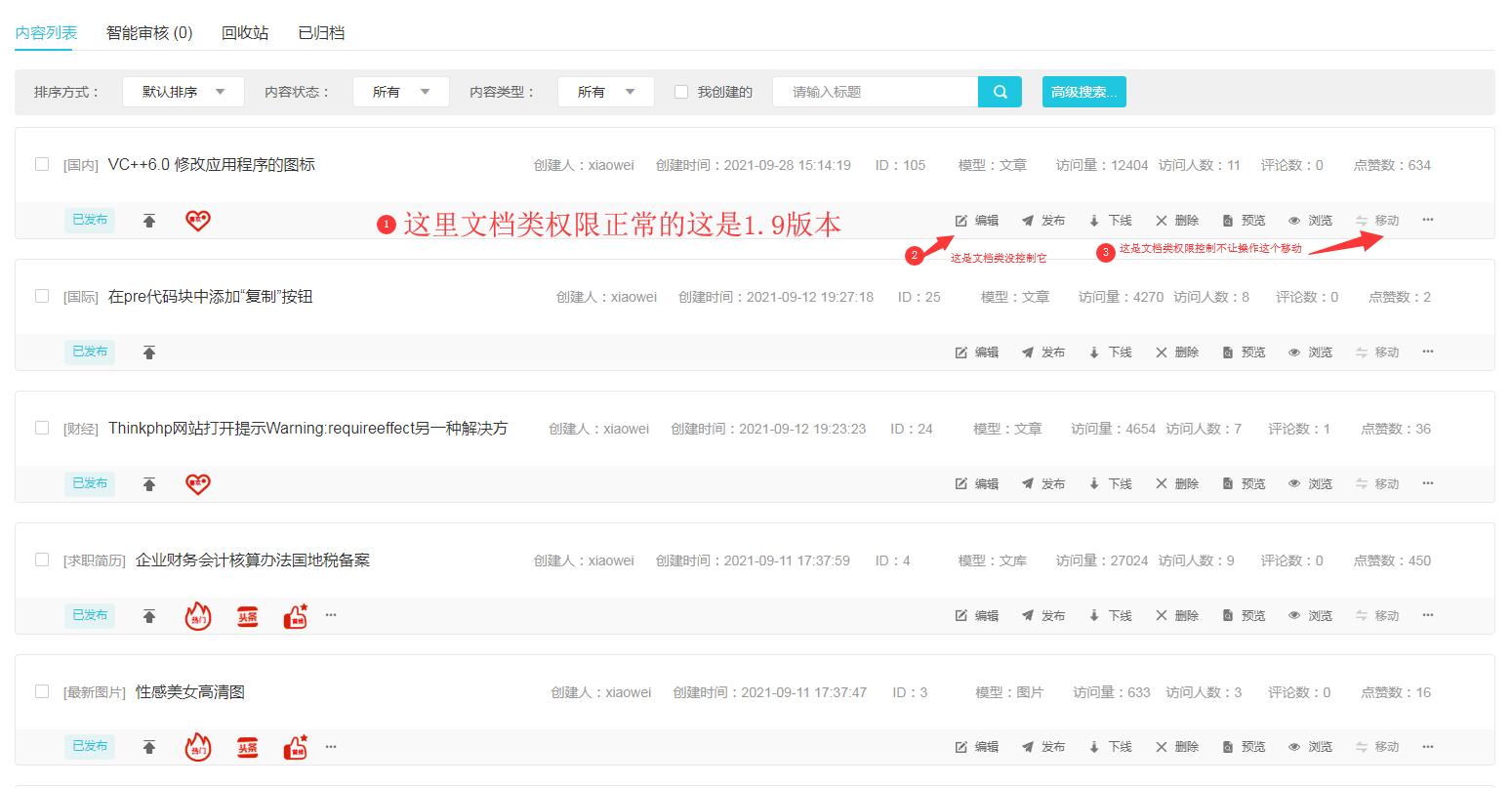
Task: Click pin-to-top arrow for Thinkphp article
Action: [x=149, y=484]
